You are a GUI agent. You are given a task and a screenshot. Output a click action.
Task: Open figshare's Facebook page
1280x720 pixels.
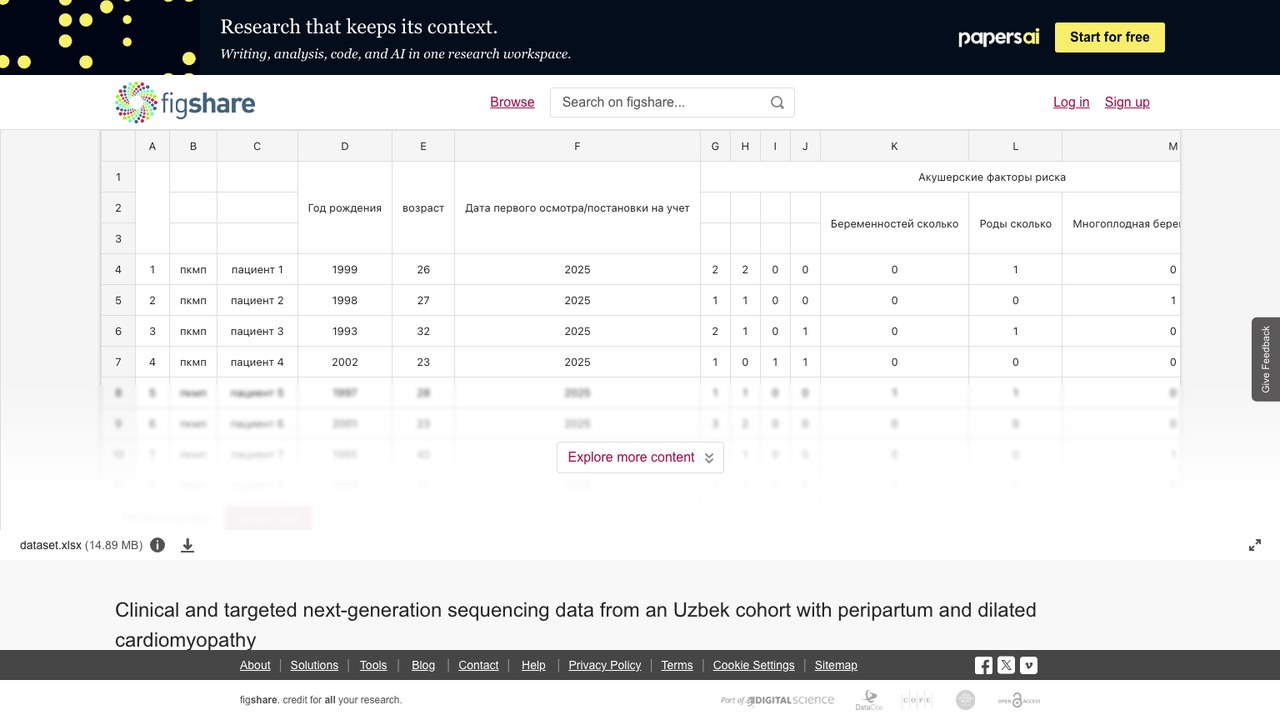(x=984, y=665)
